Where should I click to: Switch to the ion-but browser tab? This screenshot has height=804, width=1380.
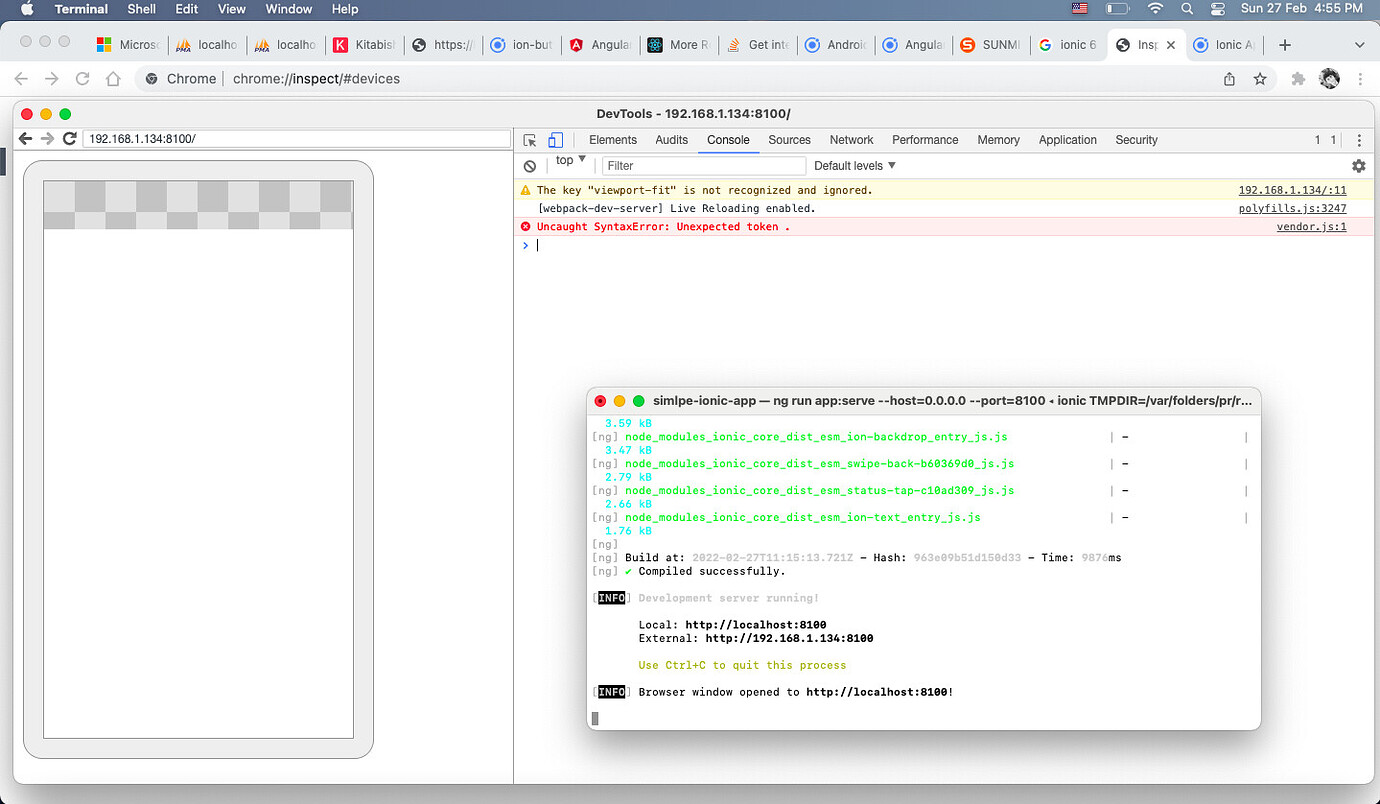[521, 45]
